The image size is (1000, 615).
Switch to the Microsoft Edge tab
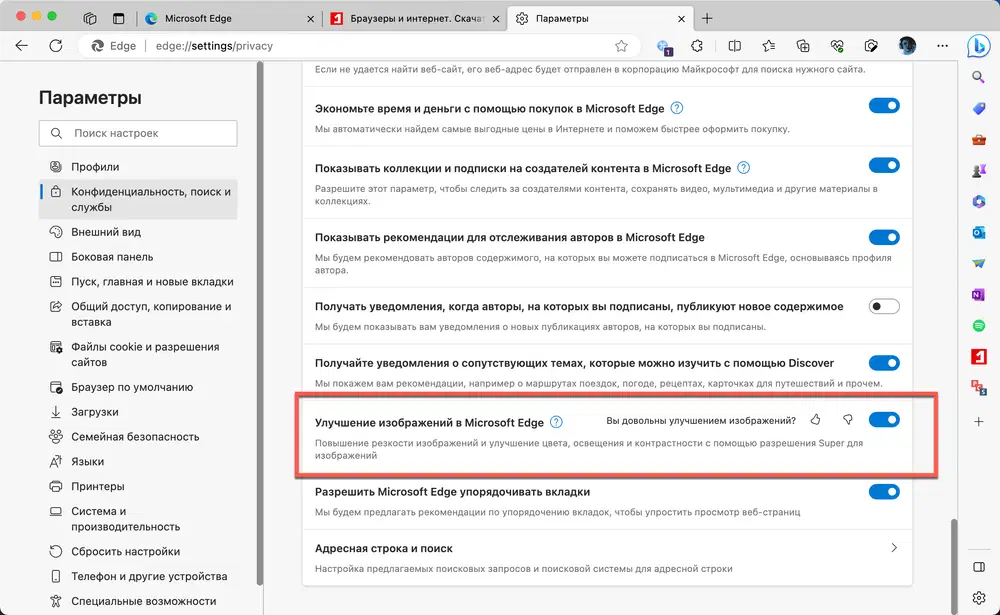click(x=230, y=19)
